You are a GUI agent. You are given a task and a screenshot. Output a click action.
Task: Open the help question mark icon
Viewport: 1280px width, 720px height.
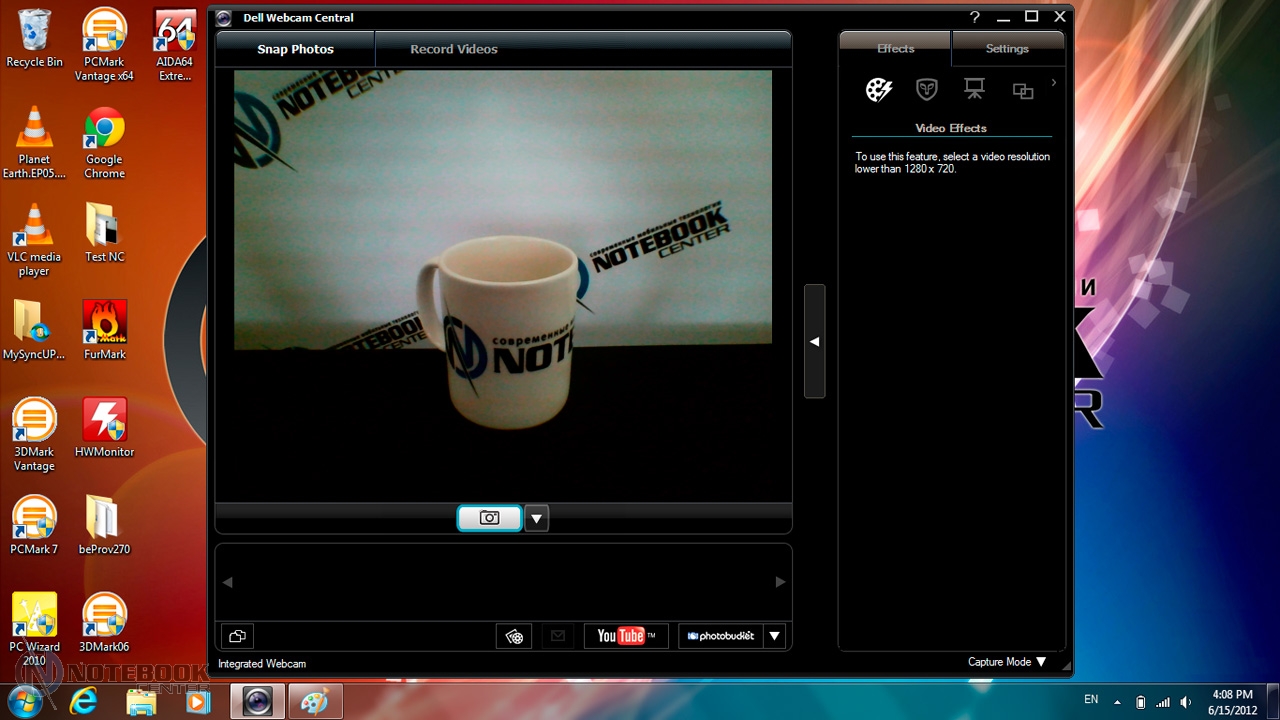pos(975,17)
